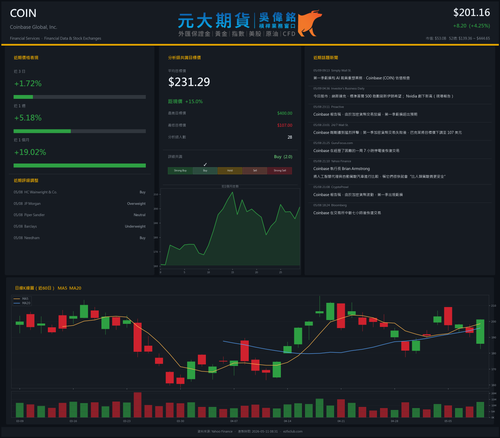
Task: Click the tallest red volume bar
Action: pos(137,405)
